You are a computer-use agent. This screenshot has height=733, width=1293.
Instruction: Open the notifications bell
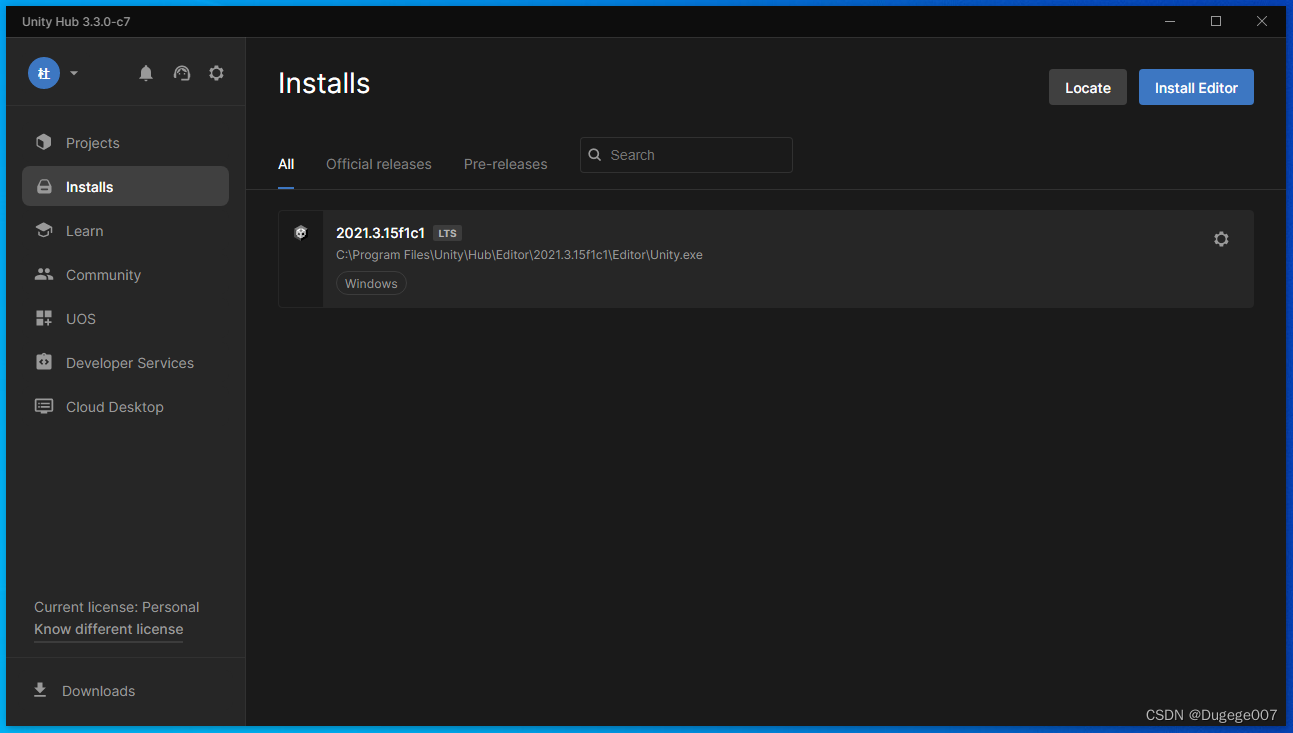(146, 73)
